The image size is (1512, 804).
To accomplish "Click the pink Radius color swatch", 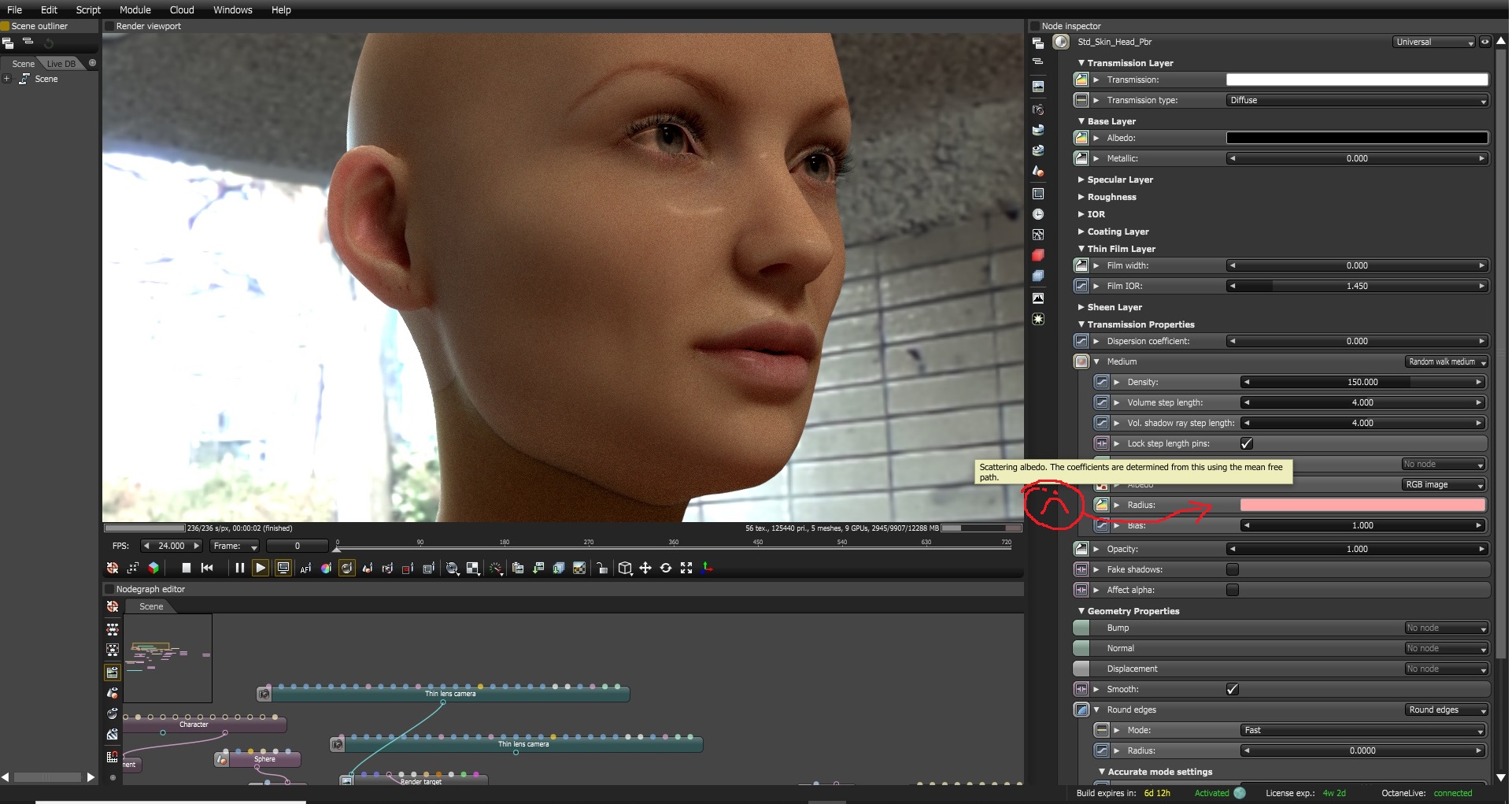I will (x=1362, y=505).
